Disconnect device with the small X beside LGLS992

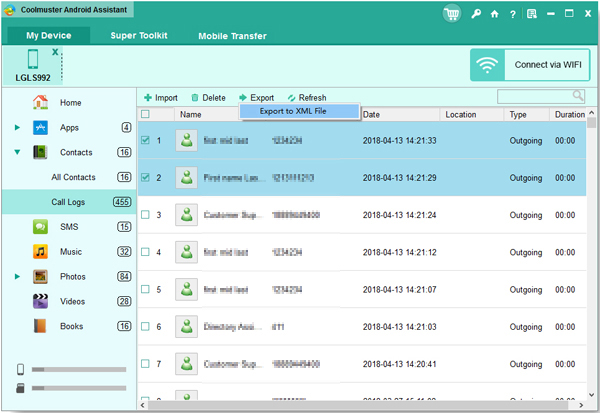(x=55, y=52)
